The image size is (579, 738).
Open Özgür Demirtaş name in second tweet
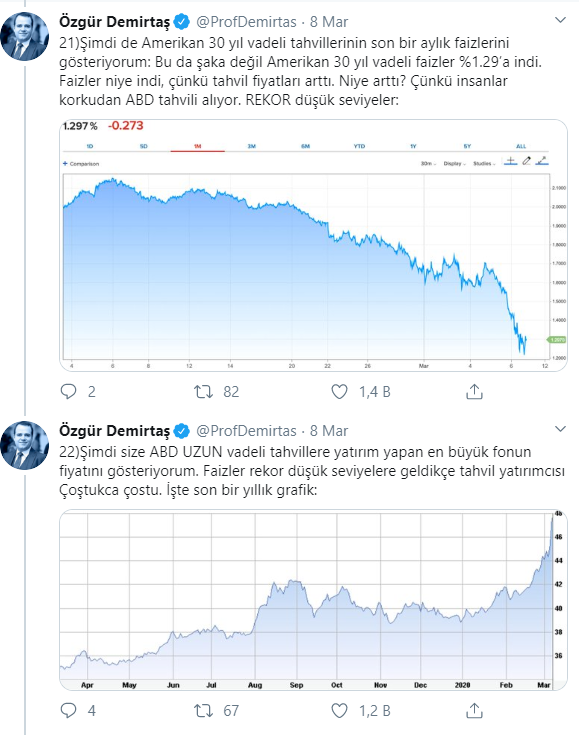[114, 431]
